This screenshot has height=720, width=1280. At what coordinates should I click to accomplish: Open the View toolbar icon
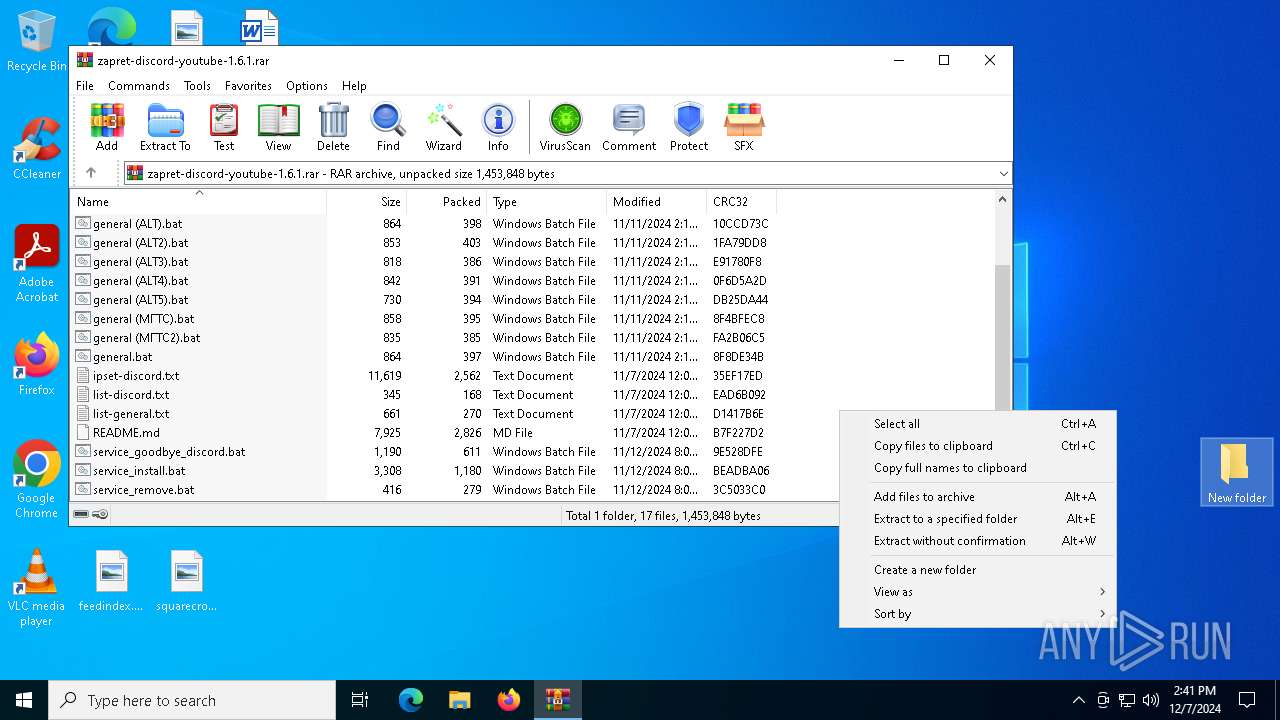pyautogui.click(x=278, y=127)
